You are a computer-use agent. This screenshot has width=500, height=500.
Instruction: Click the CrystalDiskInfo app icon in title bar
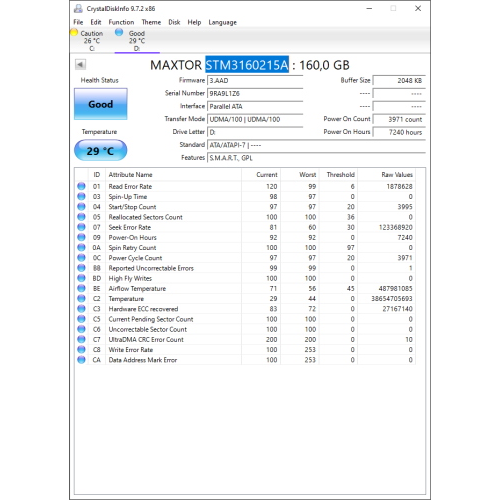(78, 9)
